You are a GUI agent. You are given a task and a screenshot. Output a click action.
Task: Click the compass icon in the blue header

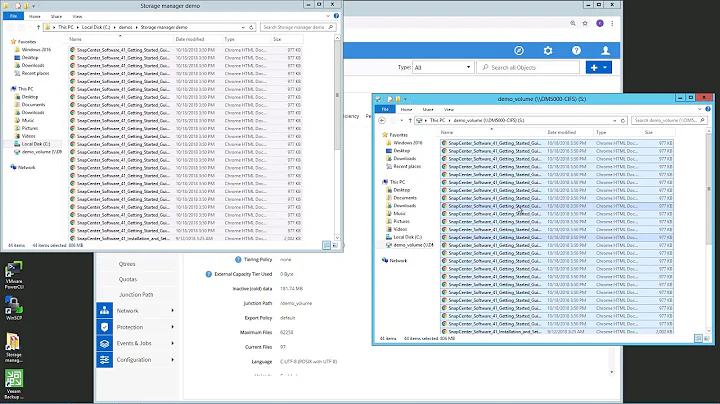point(519,50)
